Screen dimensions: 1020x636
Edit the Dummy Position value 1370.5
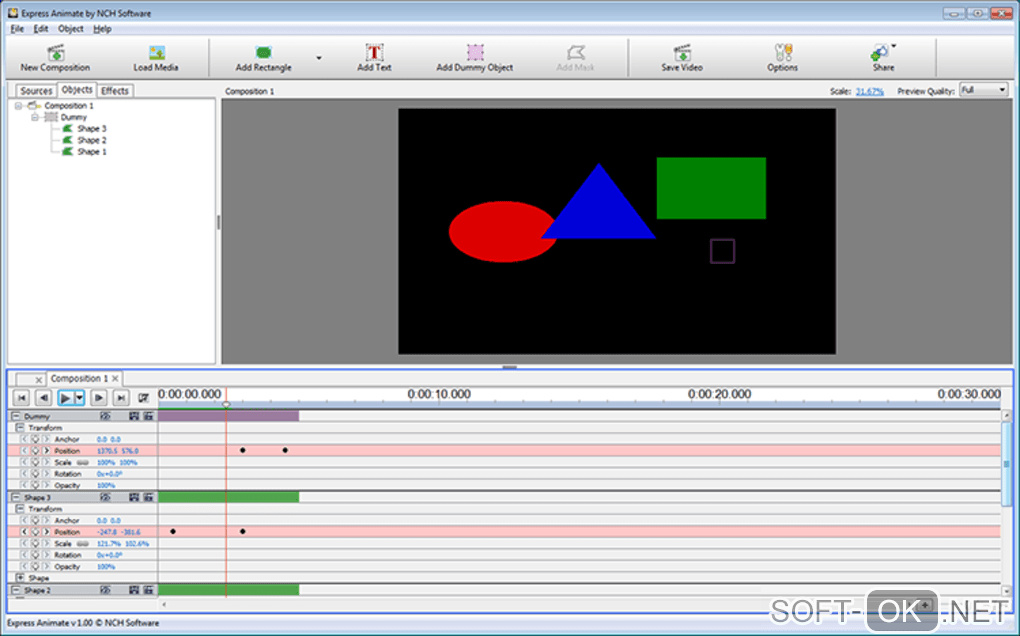point(107,451)
